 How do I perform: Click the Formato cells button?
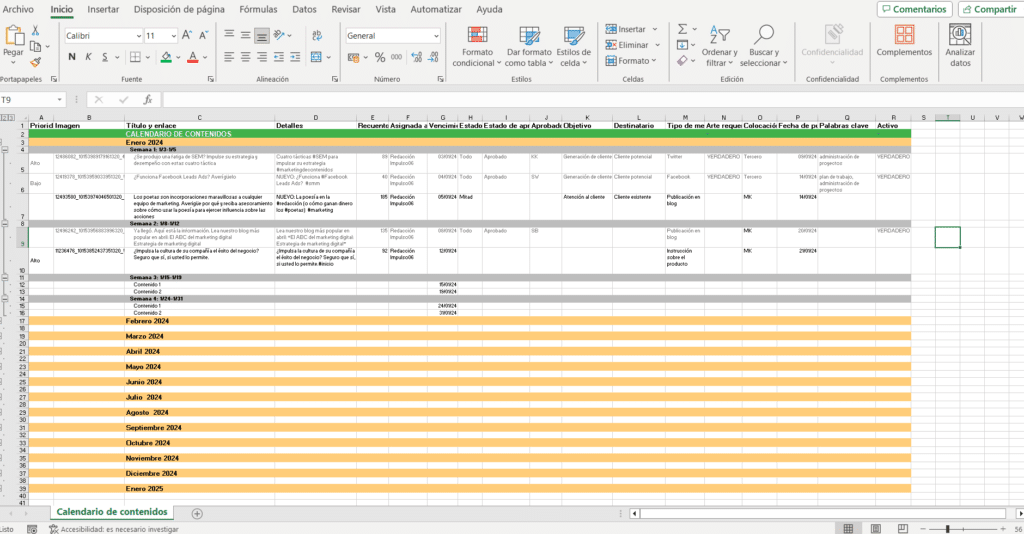pyautogui.click(x=632, y=61)
